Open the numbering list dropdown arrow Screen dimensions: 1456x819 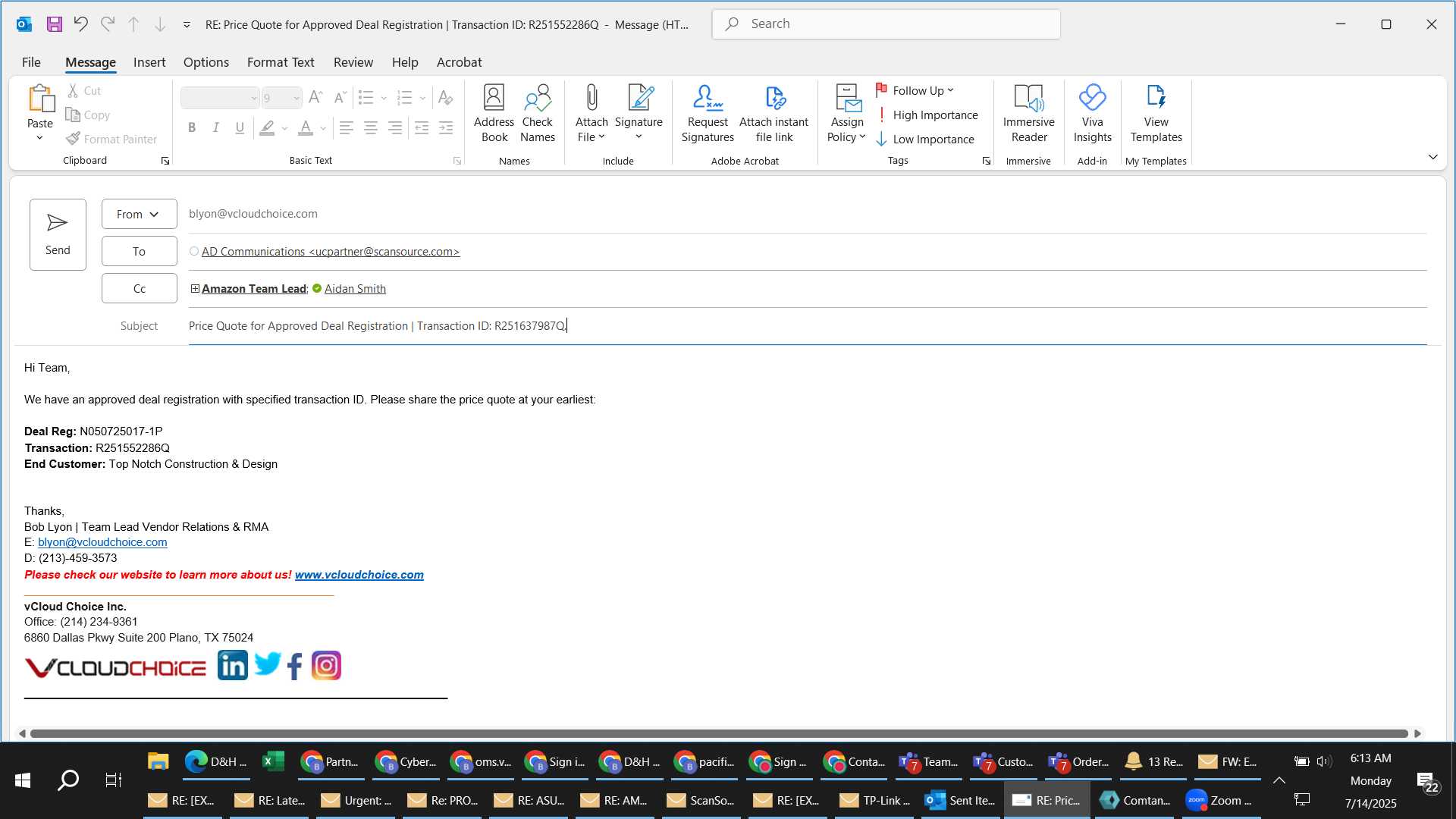[422, 98]
